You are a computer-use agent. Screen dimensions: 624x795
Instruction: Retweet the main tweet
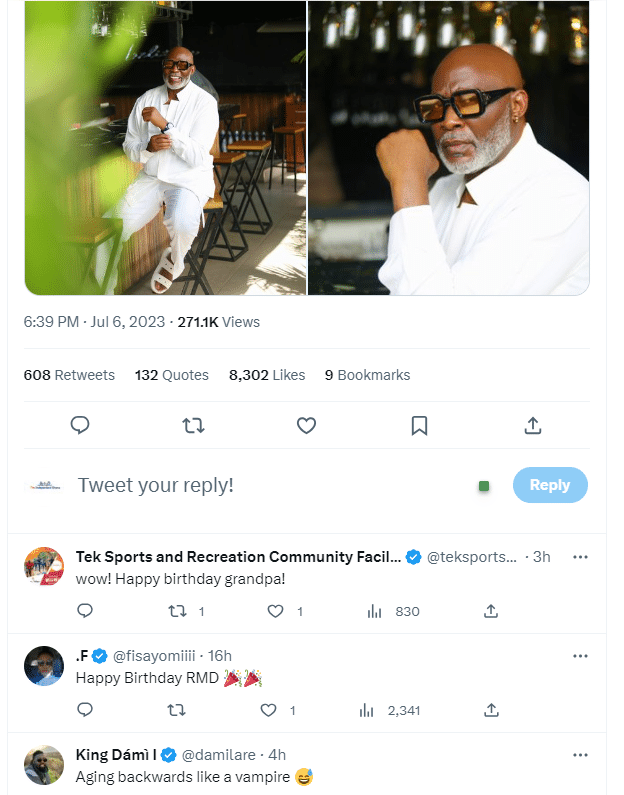click(x=194, y=425)
